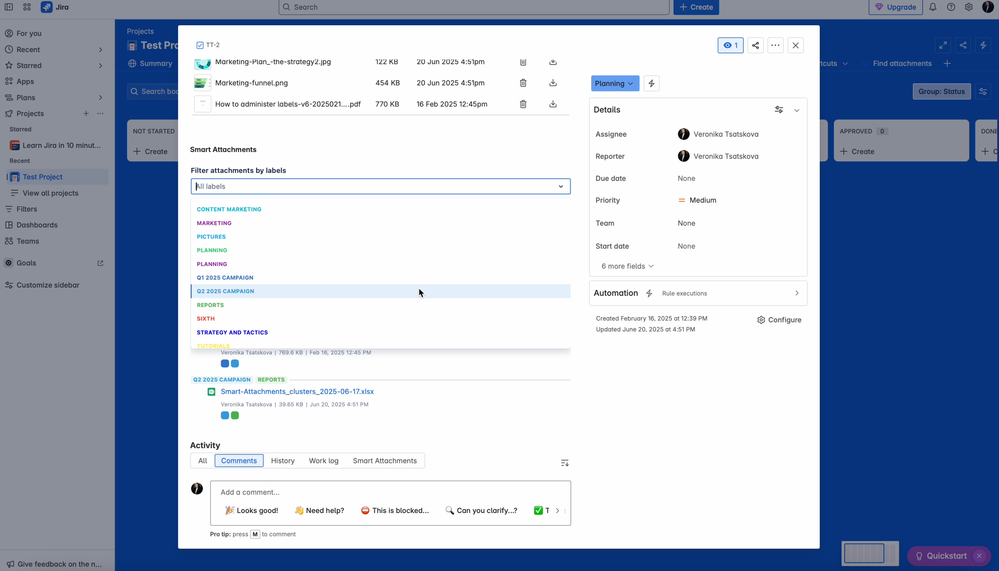Screen dimensions: 999x571
Task: Click the lightning automation icon beside Planning
Action: pos(651,83)
